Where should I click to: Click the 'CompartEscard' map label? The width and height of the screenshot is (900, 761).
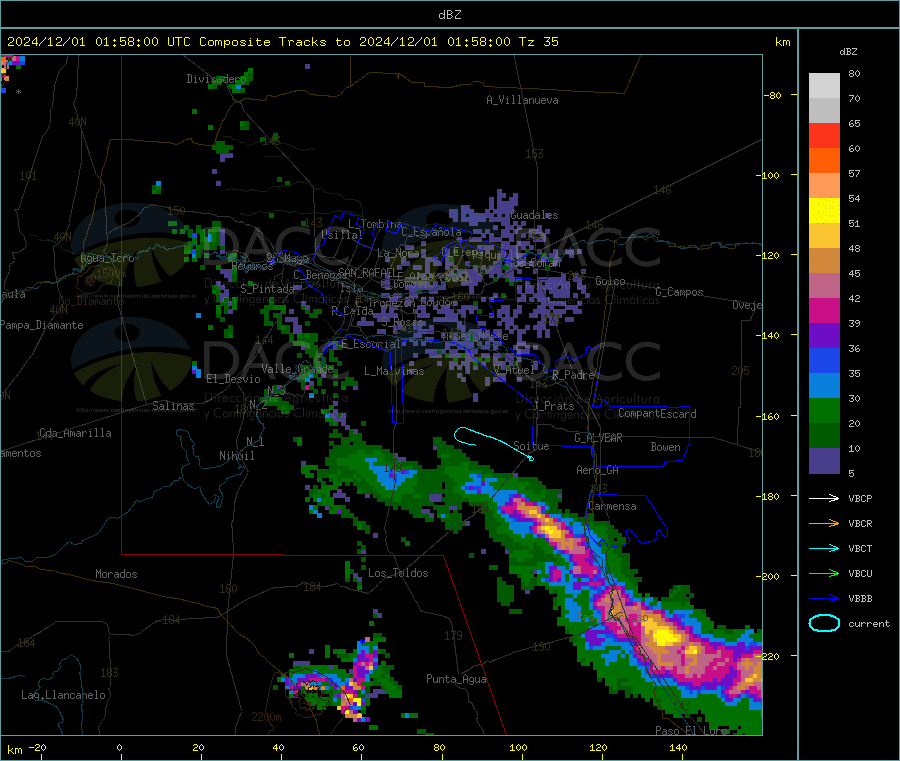click(x=657, y=413)
